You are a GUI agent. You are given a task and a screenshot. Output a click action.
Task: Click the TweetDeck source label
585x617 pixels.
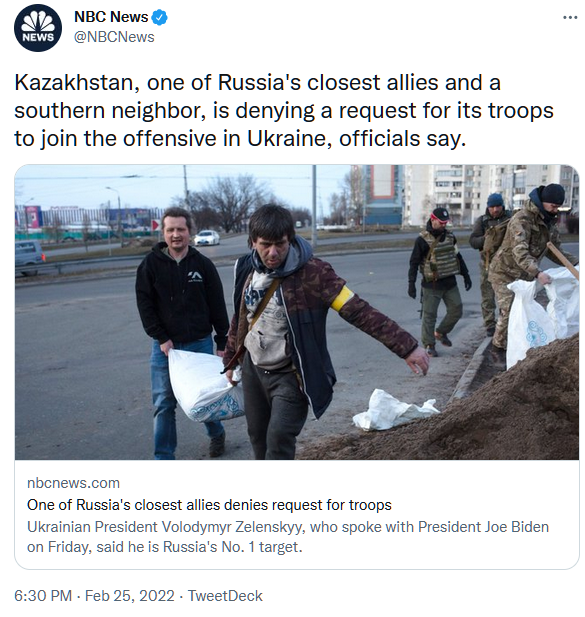click(225, 595)
